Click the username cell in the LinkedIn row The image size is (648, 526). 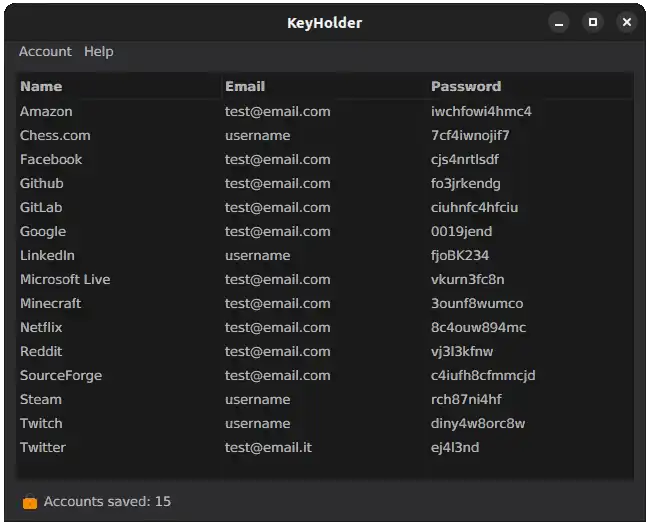[x=258, y=255]
